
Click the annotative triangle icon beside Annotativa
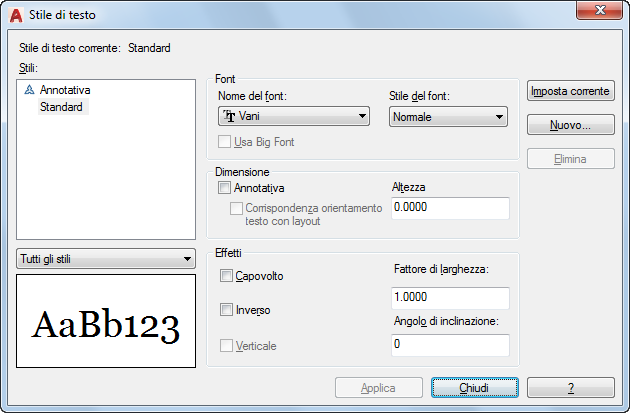[28, 90]
